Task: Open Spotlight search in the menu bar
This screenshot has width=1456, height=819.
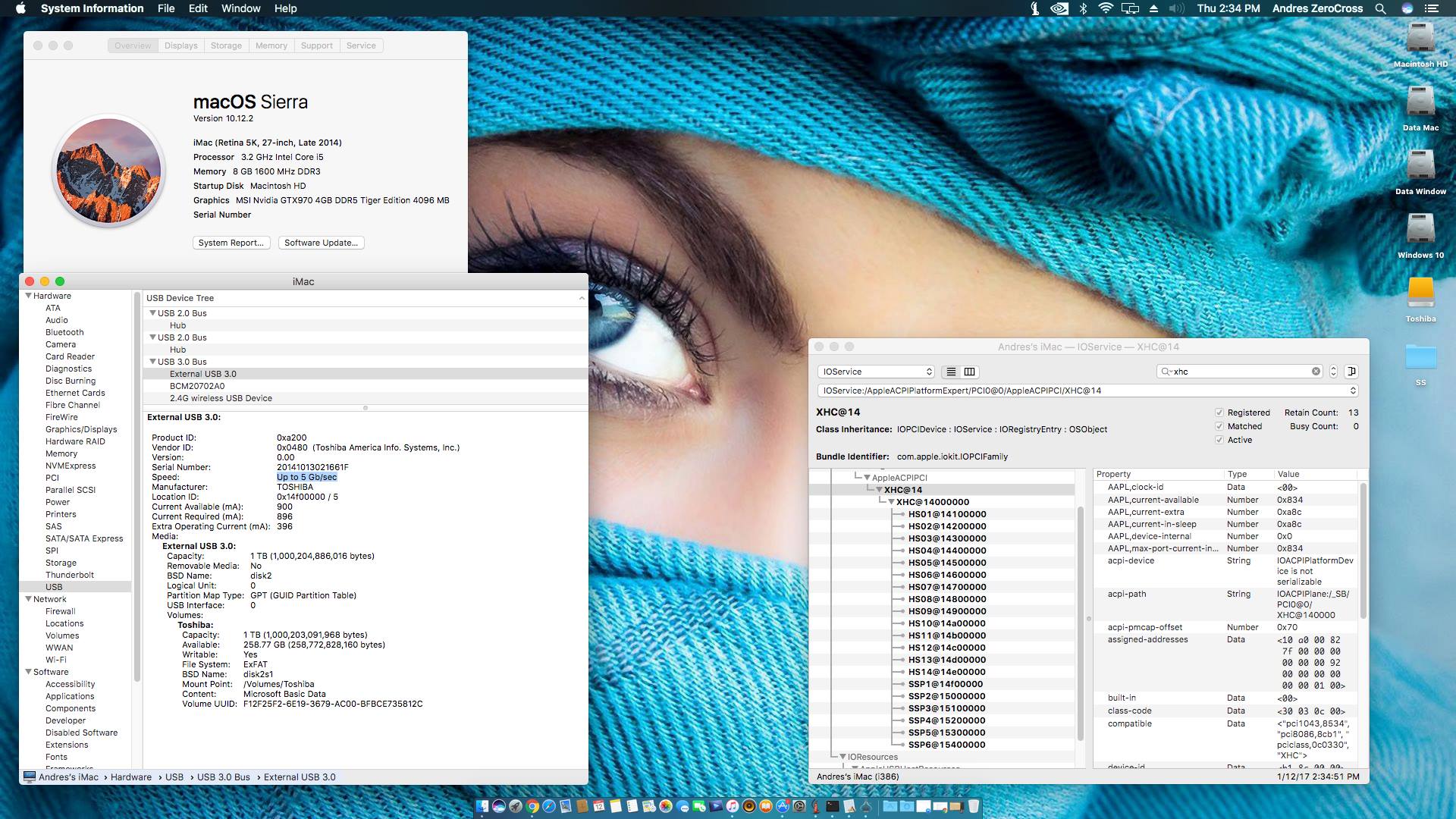Action: (x=1380, y=8)
